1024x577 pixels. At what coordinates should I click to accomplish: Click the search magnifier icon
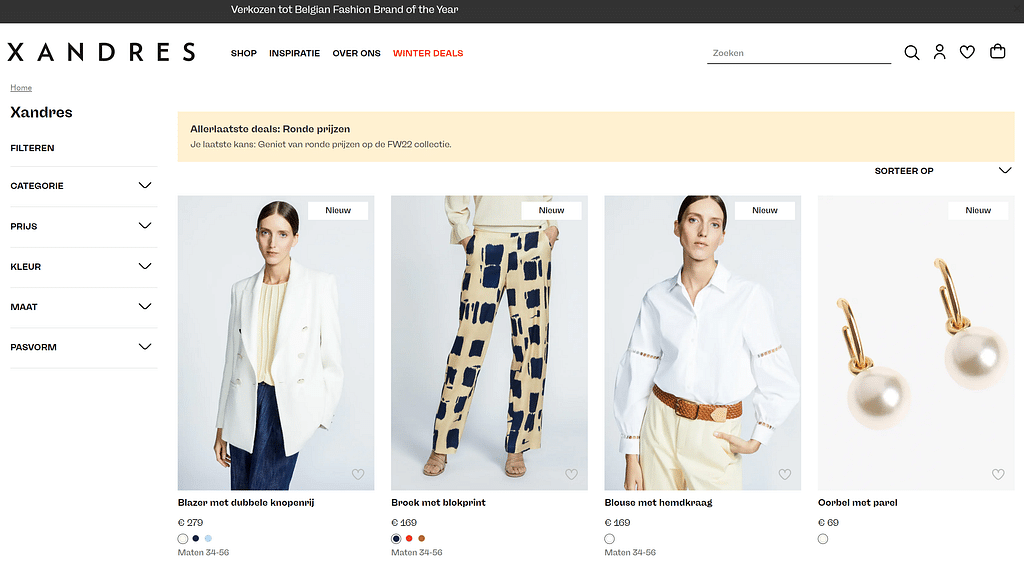911,53
